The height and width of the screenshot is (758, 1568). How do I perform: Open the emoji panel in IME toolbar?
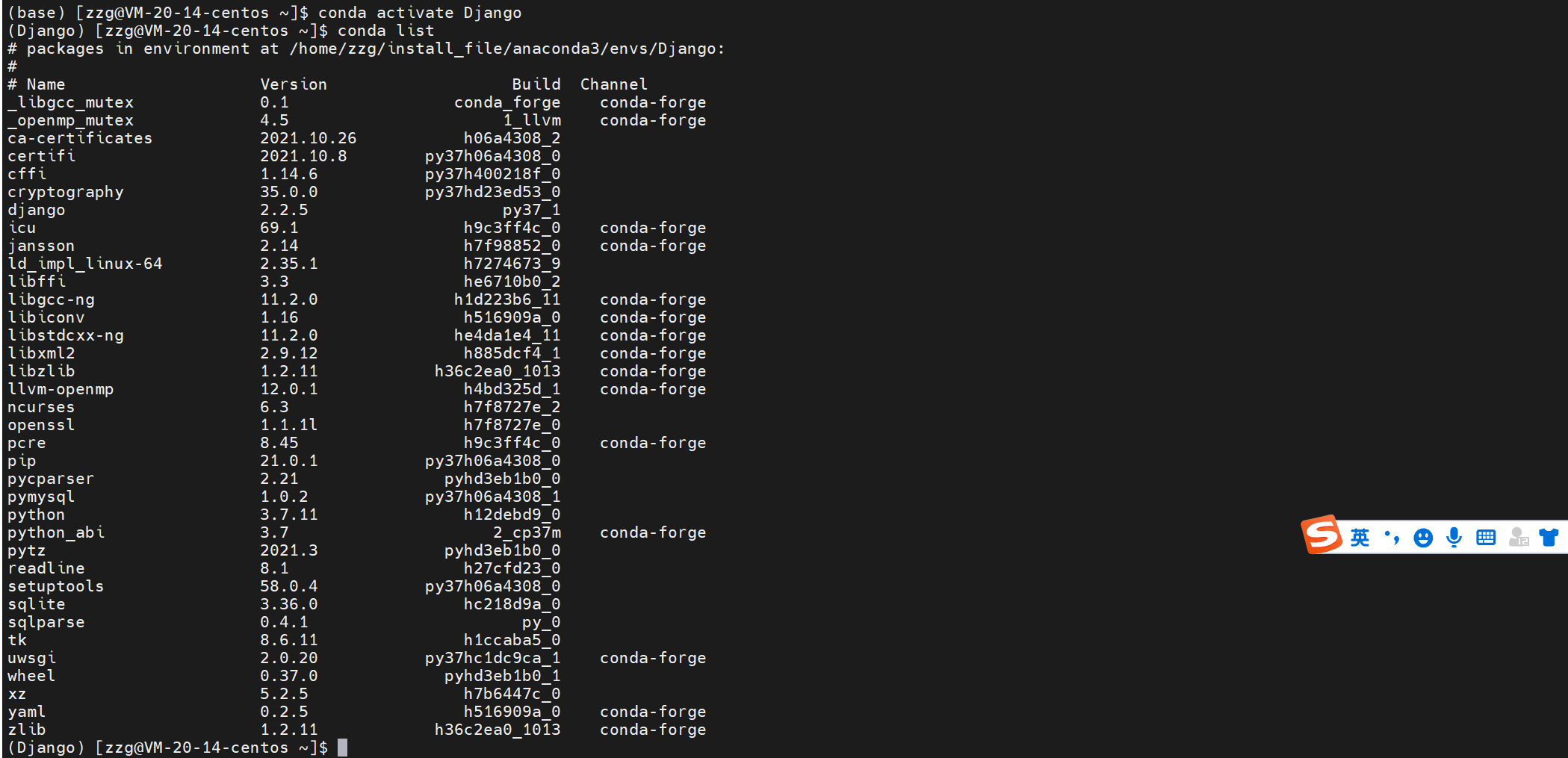click(1423, 538)
